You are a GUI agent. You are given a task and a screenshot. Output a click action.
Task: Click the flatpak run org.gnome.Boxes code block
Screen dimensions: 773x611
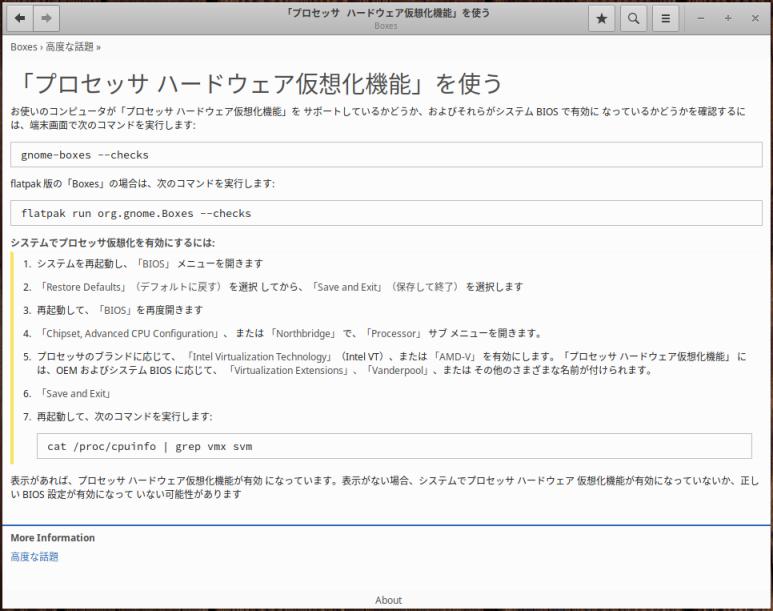point(386,213)
